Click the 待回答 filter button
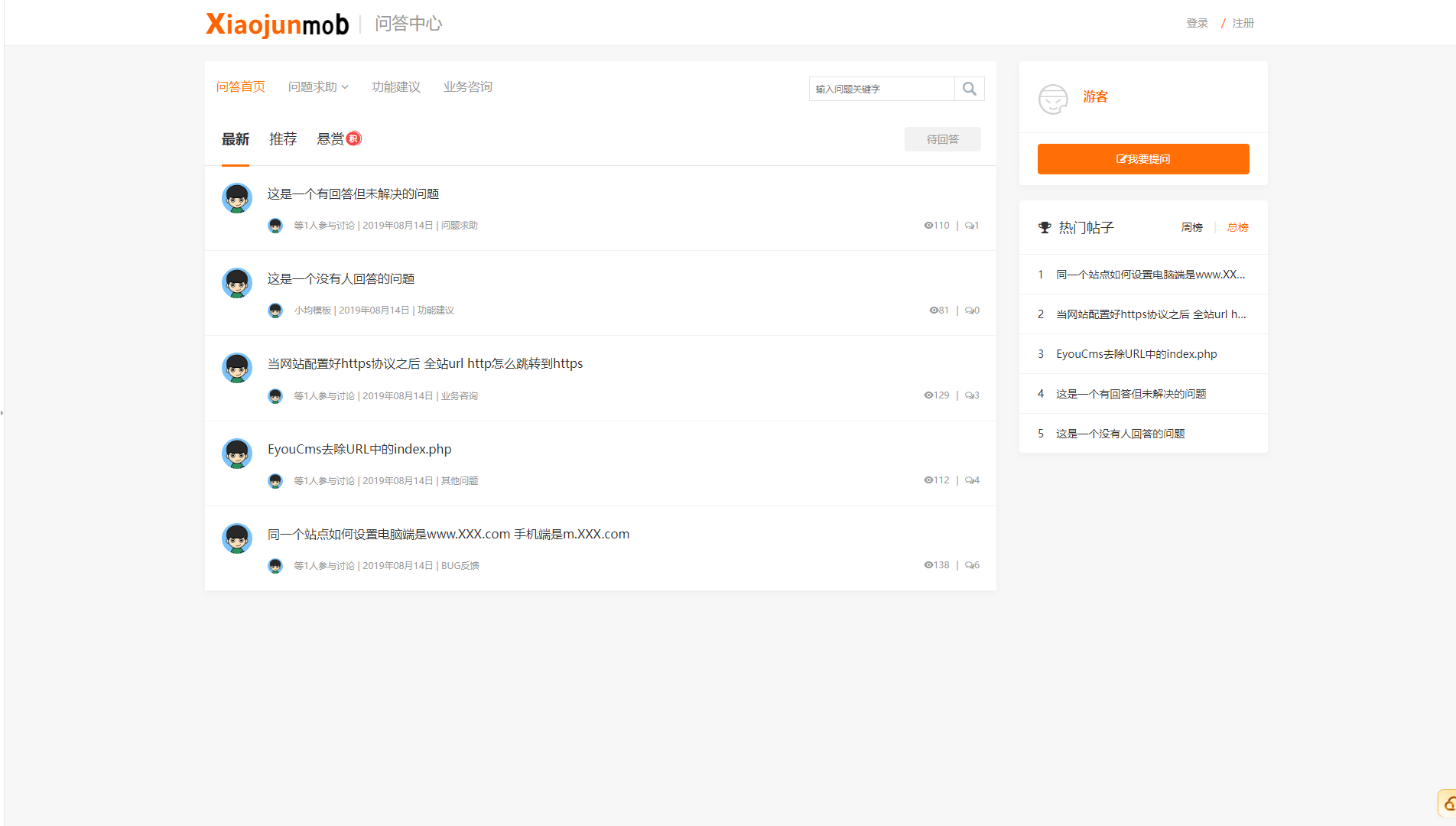This screenshot has width=1456, height=826. (943, 139)
